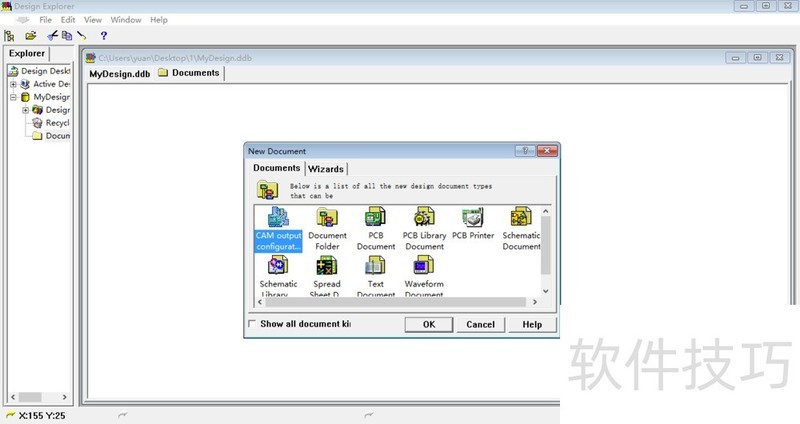
Task: Click Explorer panel scroll right arrow
Action: click(x=64, y=397)
